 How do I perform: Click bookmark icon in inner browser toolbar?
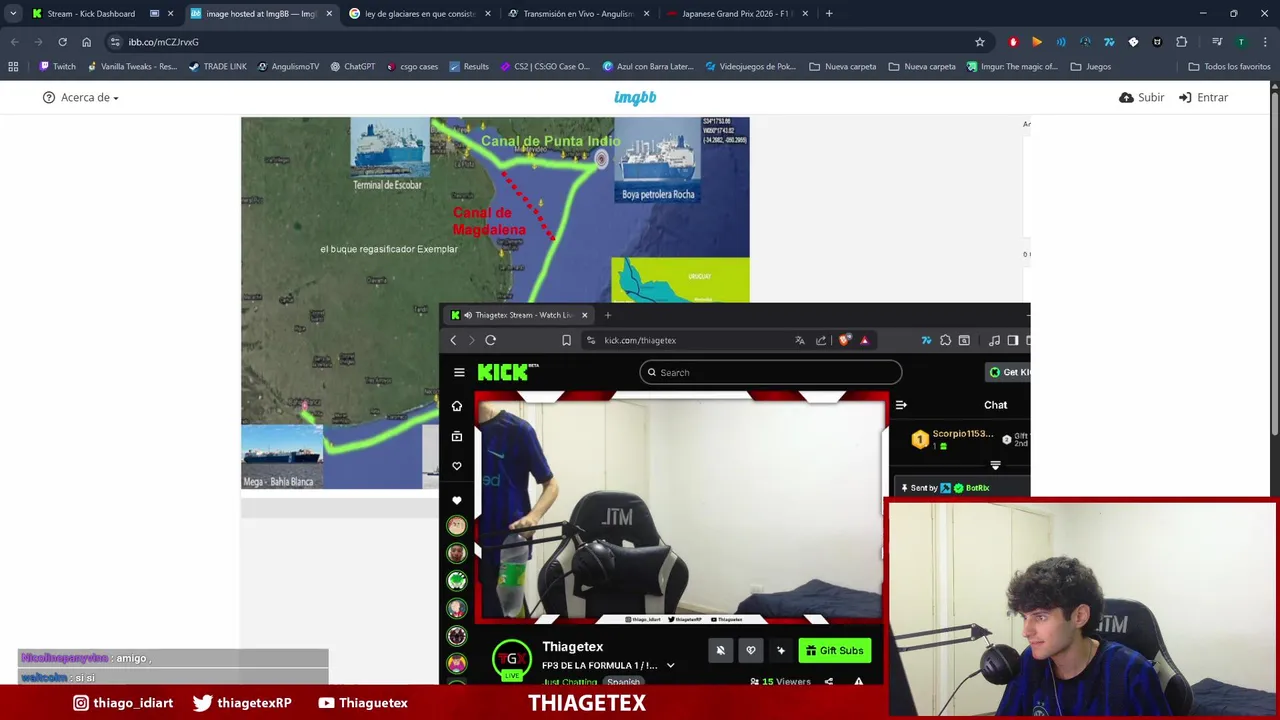(x=566, y=340)
